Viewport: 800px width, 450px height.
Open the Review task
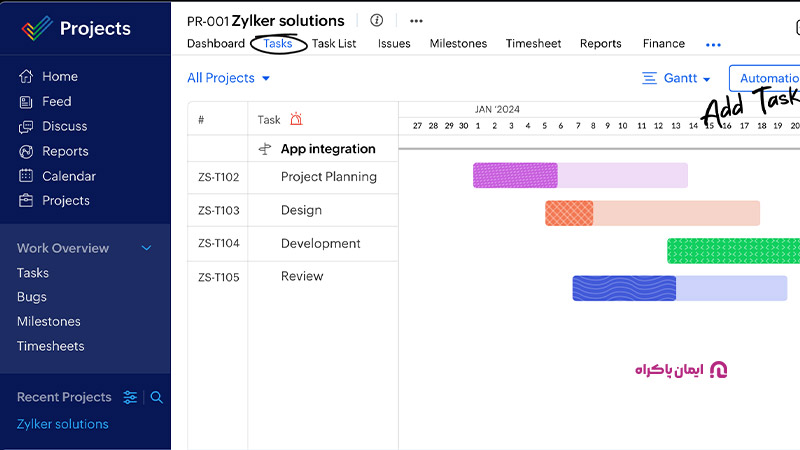302,276
